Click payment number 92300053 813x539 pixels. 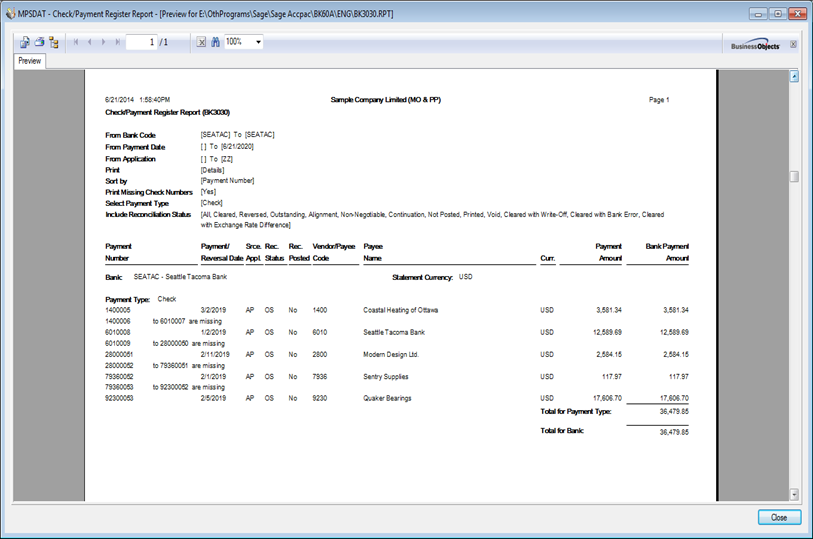pos(119,399)
